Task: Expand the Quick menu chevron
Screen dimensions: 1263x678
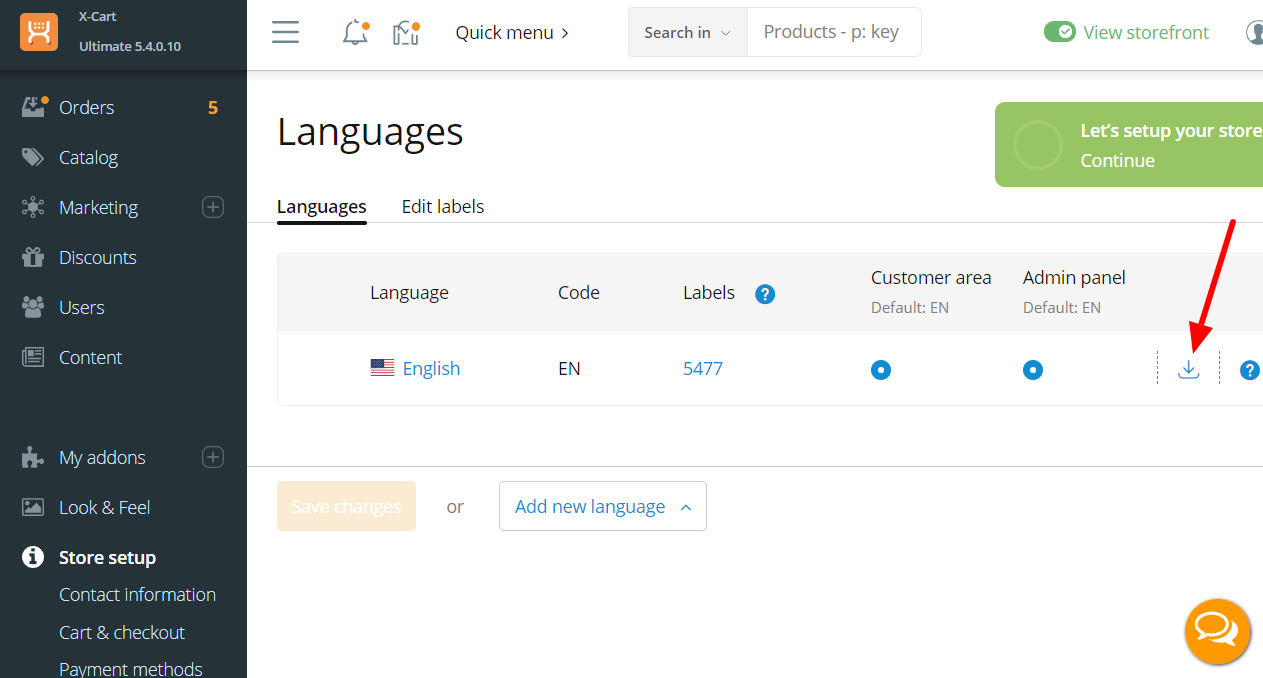Action: click(x=565, y=32)
